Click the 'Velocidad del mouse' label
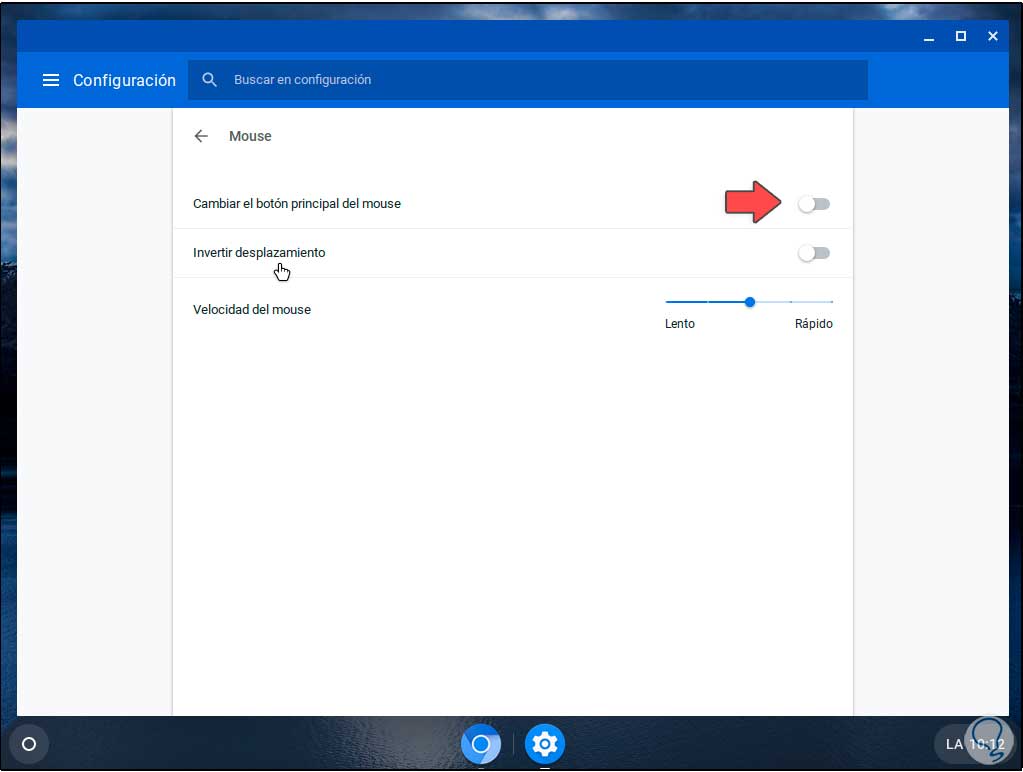 [252, 309]
